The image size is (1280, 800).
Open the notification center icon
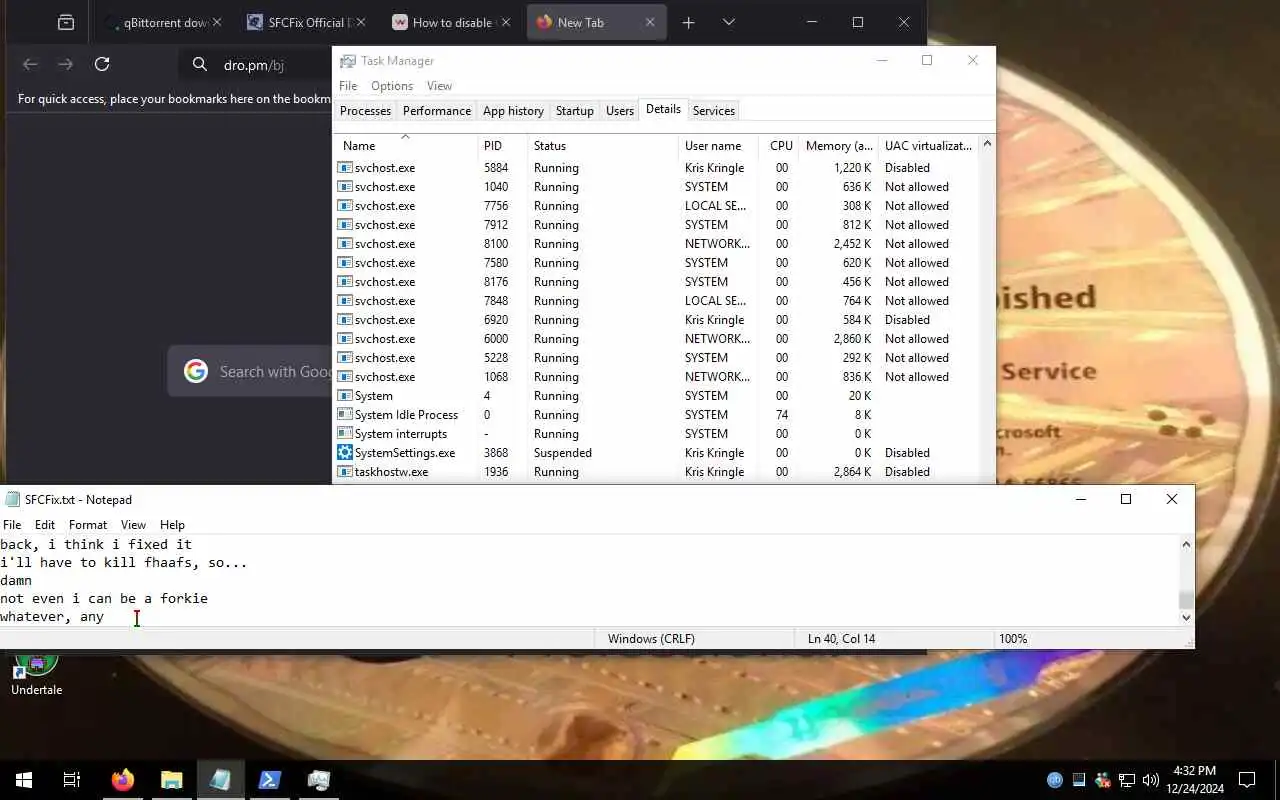(x=1247, y=780)
